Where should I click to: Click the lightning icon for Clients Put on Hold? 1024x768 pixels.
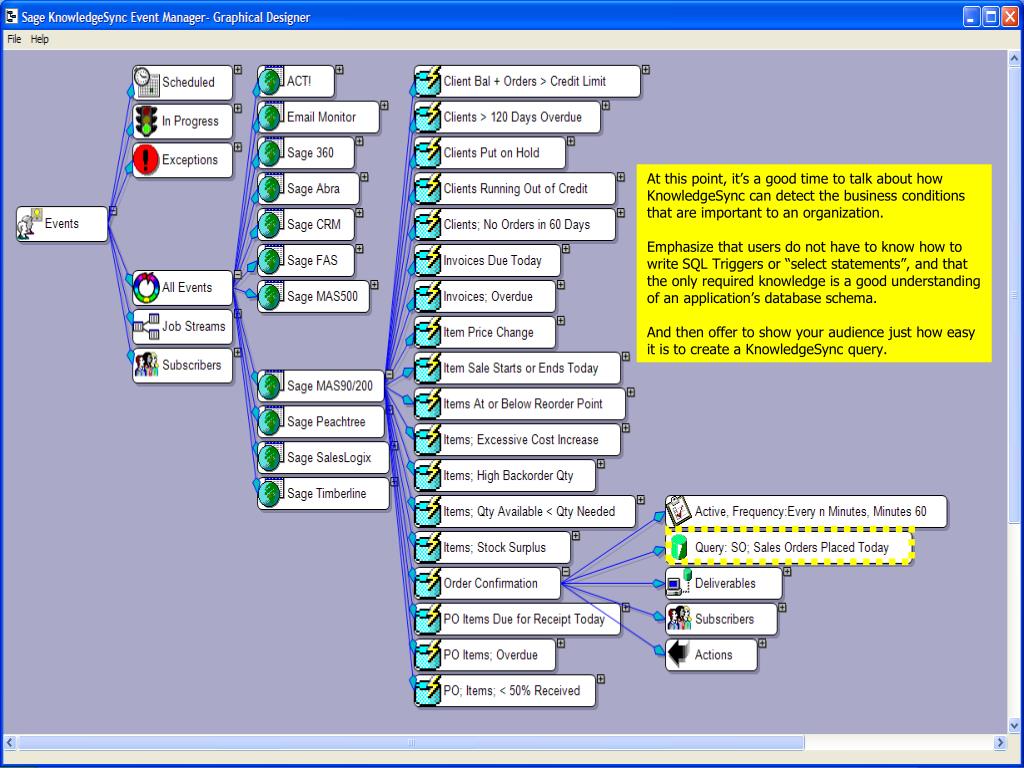(x=428, y=153)
